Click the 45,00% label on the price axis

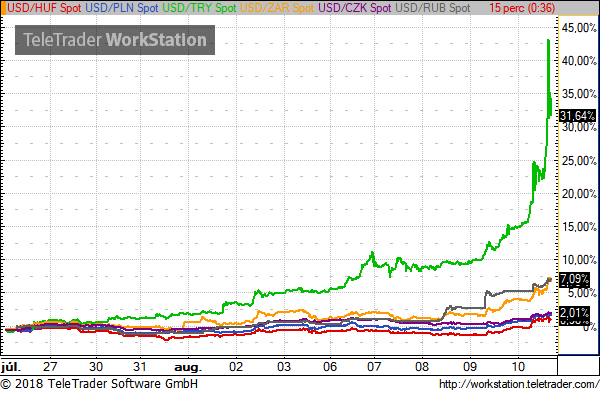pyautogui.click(x=579, y=28)
